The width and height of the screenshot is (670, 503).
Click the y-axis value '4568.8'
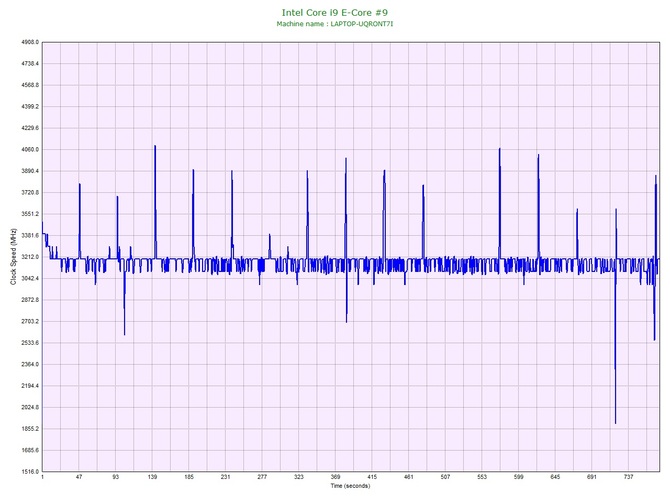click(x=30, y=85)
